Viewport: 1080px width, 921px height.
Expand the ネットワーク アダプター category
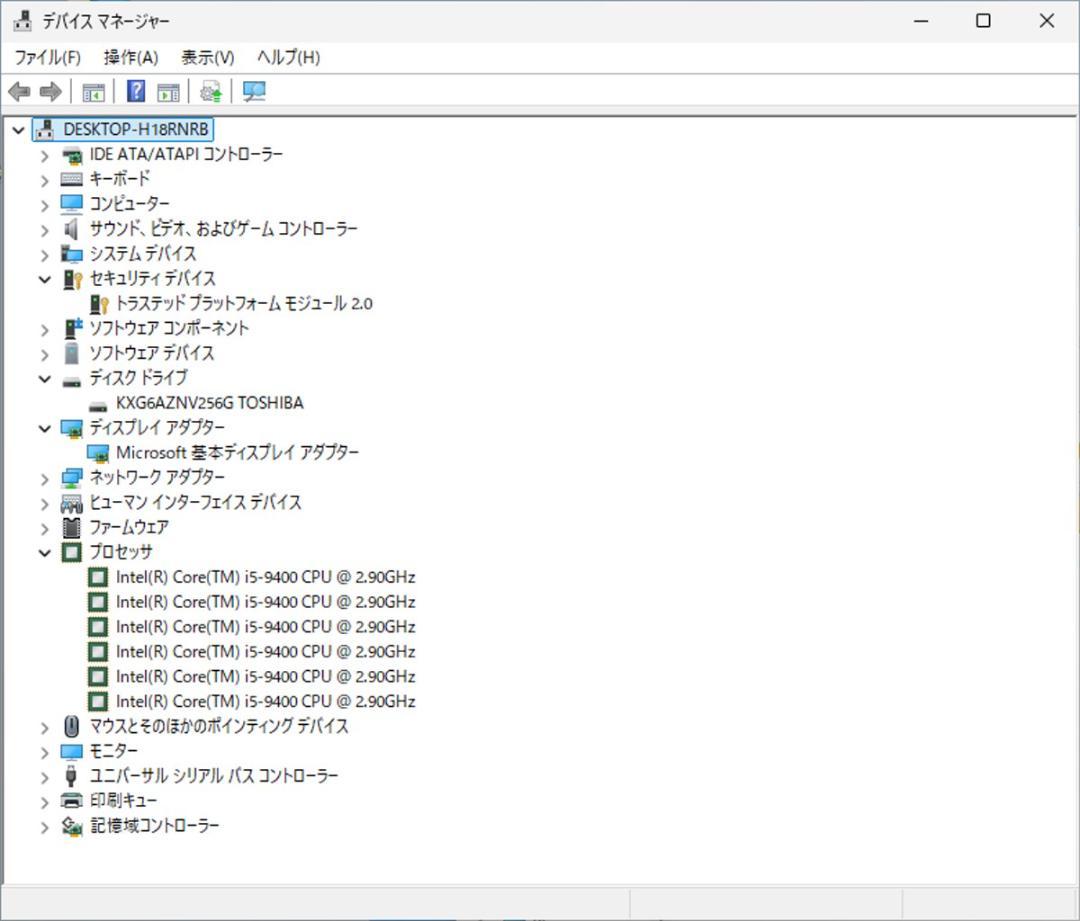coord(45,479)
